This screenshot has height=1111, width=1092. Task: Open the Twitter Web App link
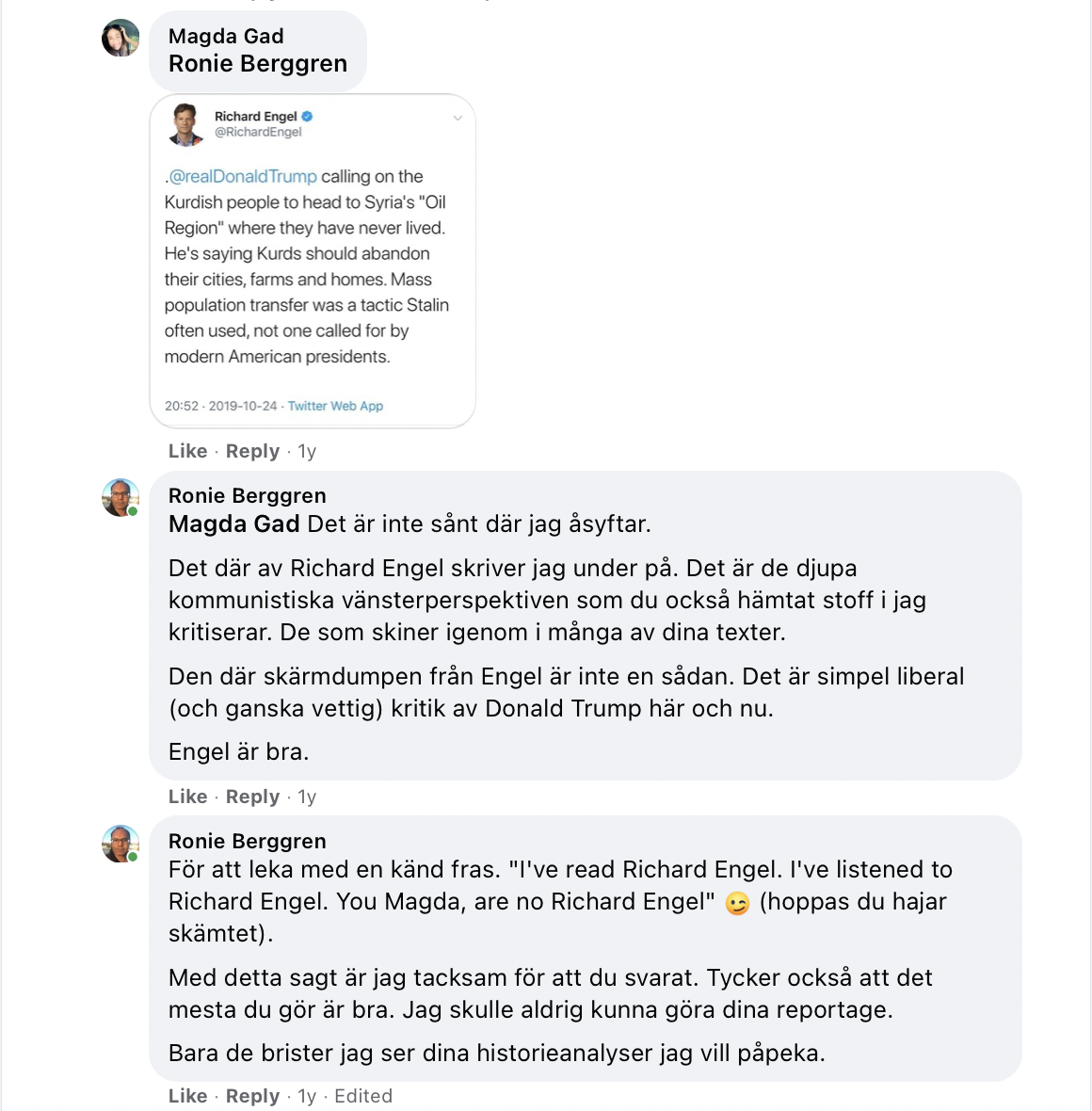click(x=335, y=406)
